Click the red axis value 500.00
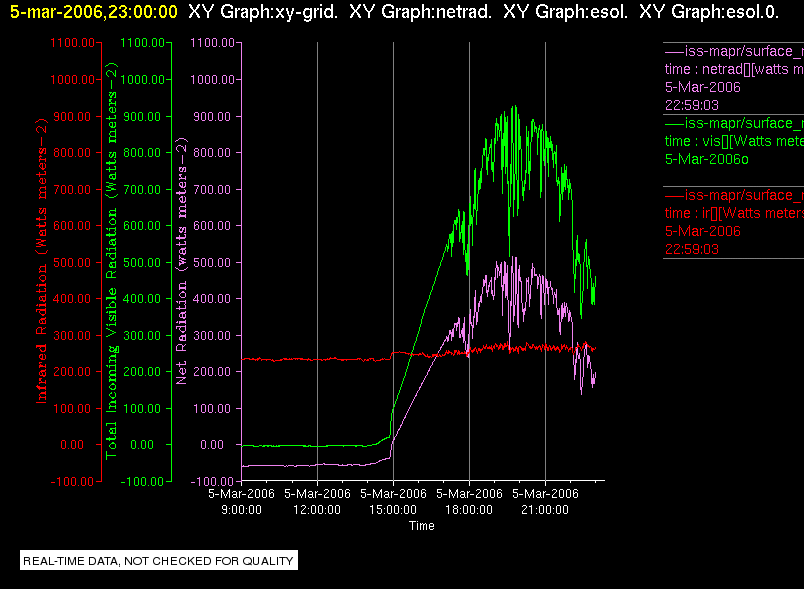804x589 pixels. point(72,262)
